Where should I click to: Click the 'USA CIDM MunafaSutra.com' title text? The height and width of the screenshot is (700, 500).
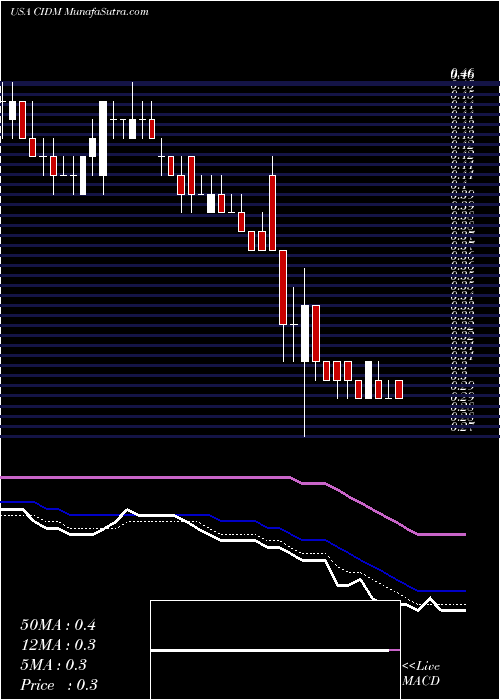pyautogui.click(x=79, y=12)
